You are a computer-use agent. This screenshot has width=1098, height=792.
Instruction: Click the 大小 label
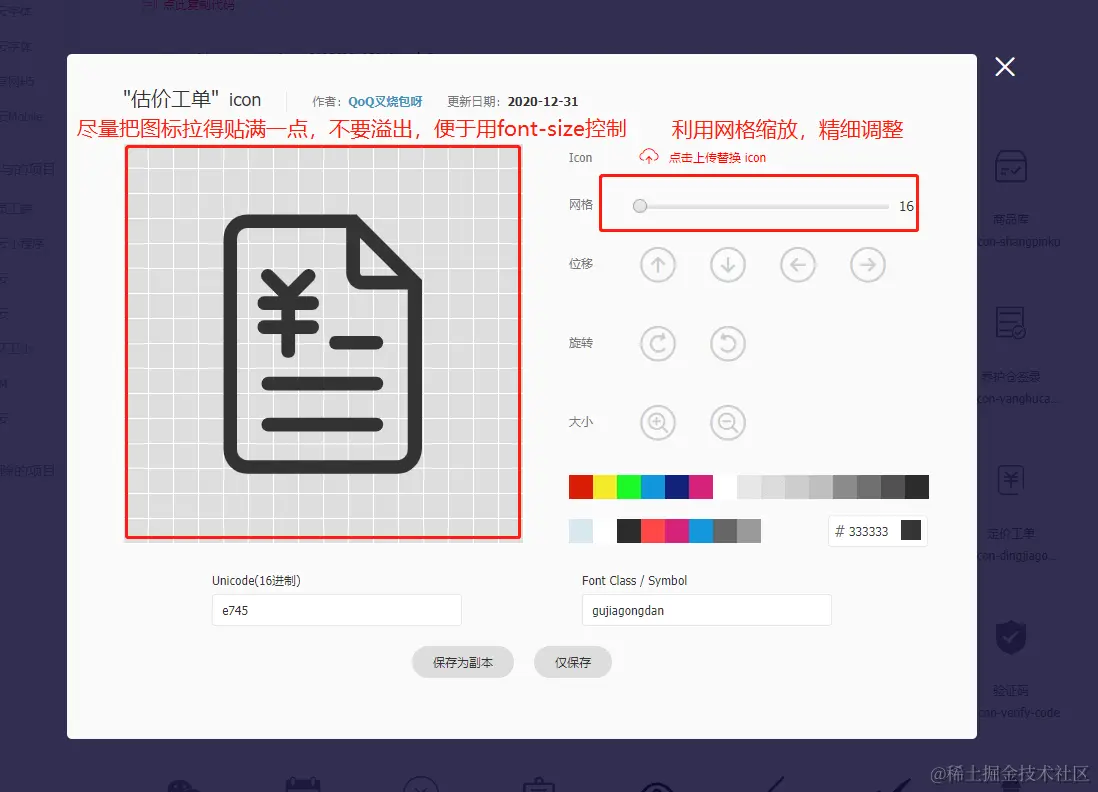[581, 422]
